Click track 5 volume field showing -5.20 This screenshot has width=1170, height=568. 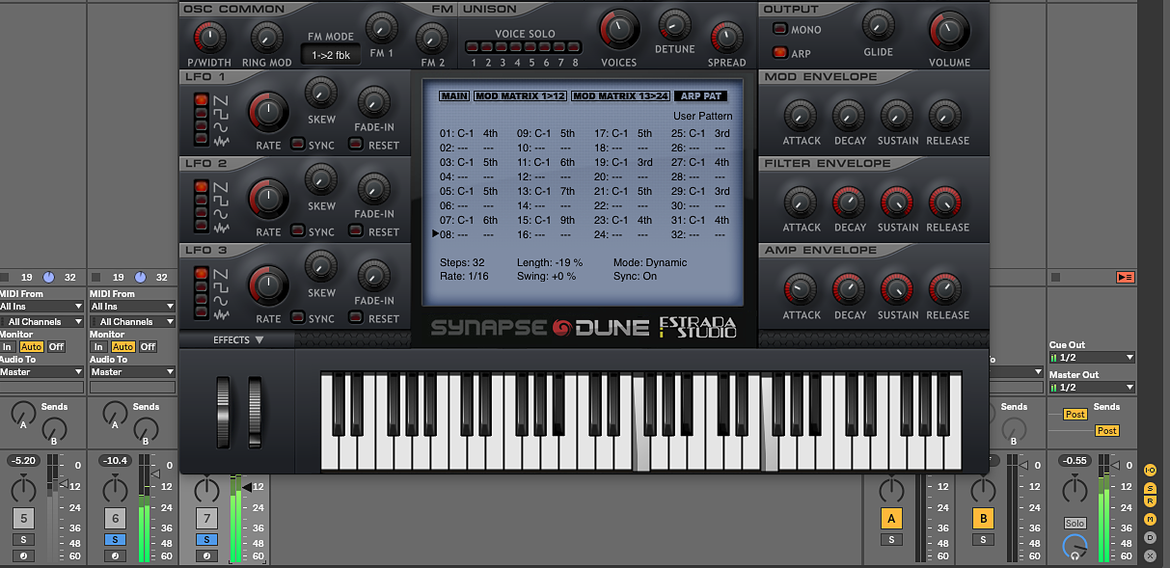coord(23,461)
